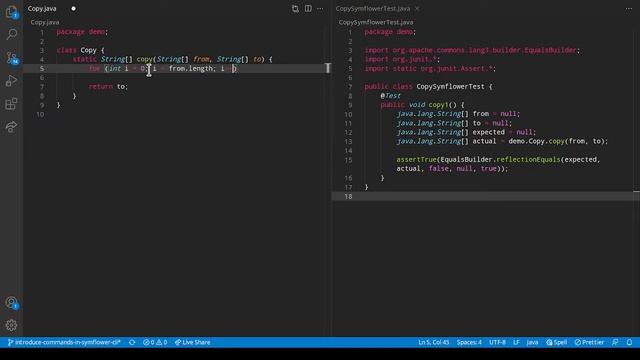The height and width of the screenshot is (360, 640).
Task: Open the Manage gear icon
Action: click(11, 325)
